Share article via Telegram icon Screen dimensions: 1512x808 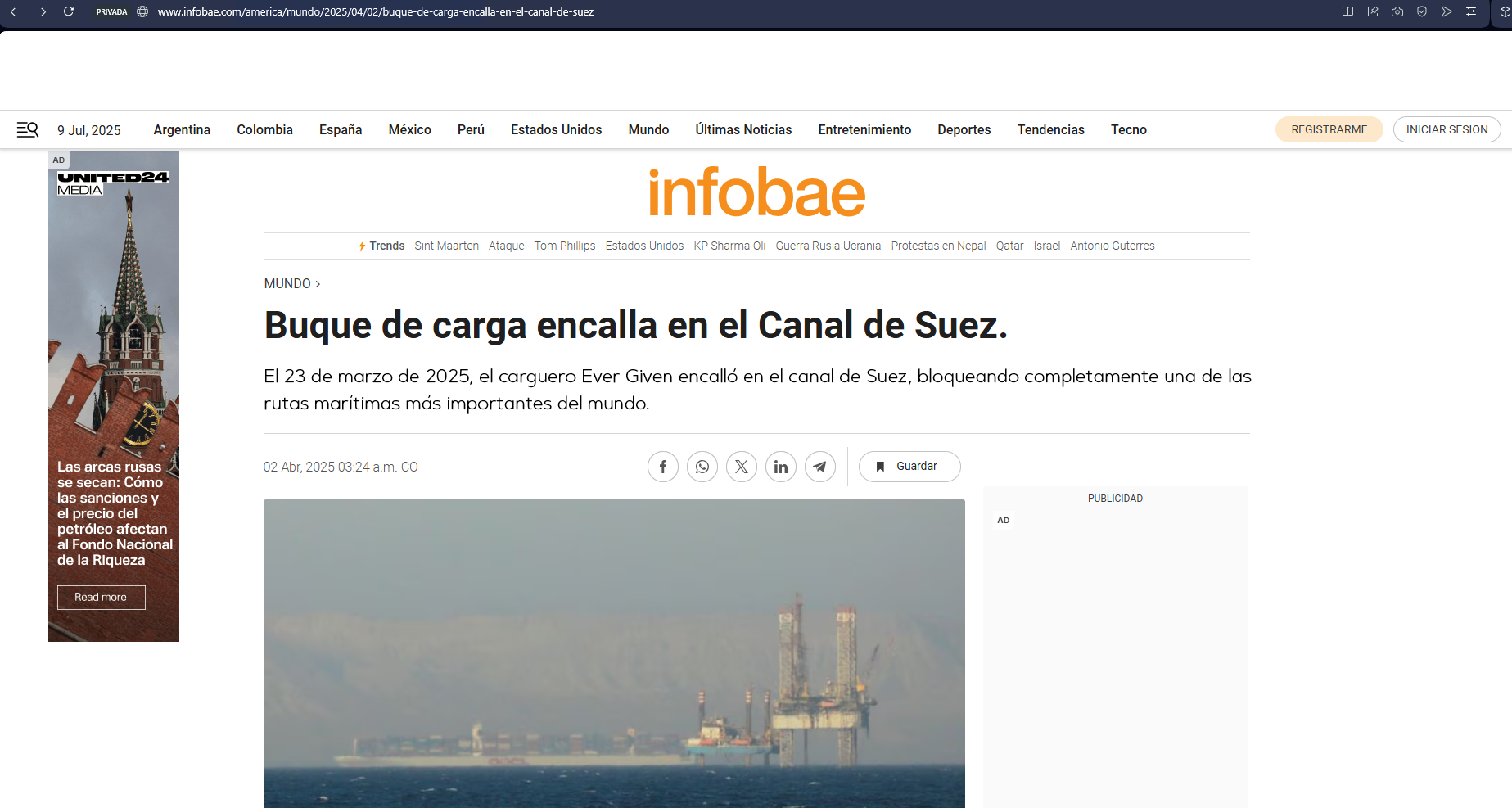point(819,467)
